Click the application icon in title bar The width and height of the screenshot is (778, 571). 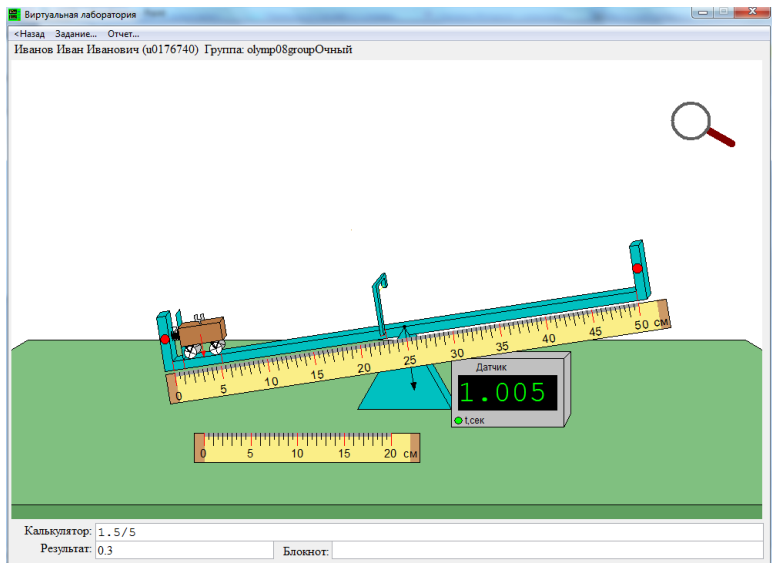tap(15, 14)
